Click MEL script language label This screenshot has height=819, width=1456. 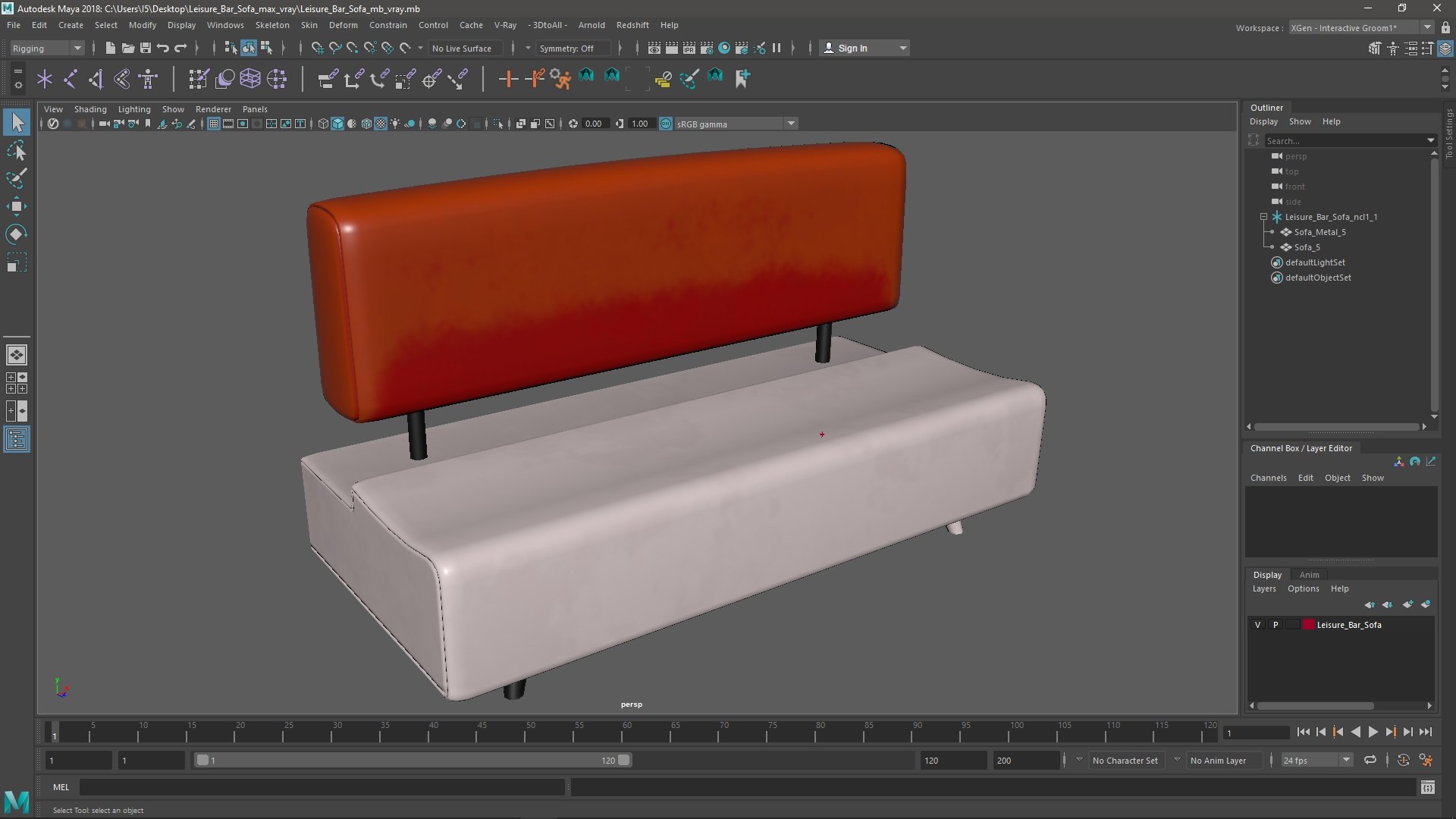coord(61,787)
